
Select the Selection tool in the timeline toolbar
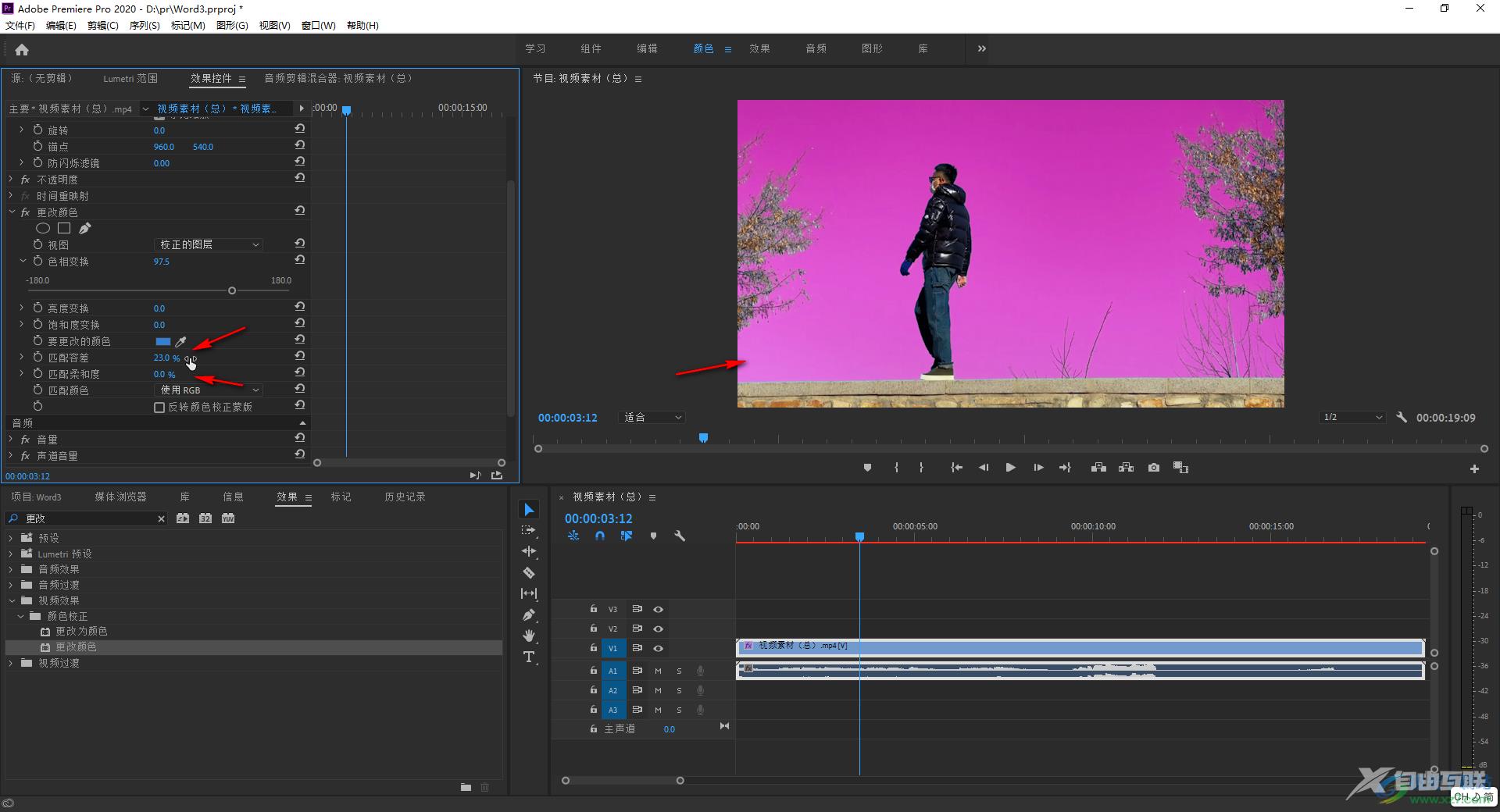529,510
